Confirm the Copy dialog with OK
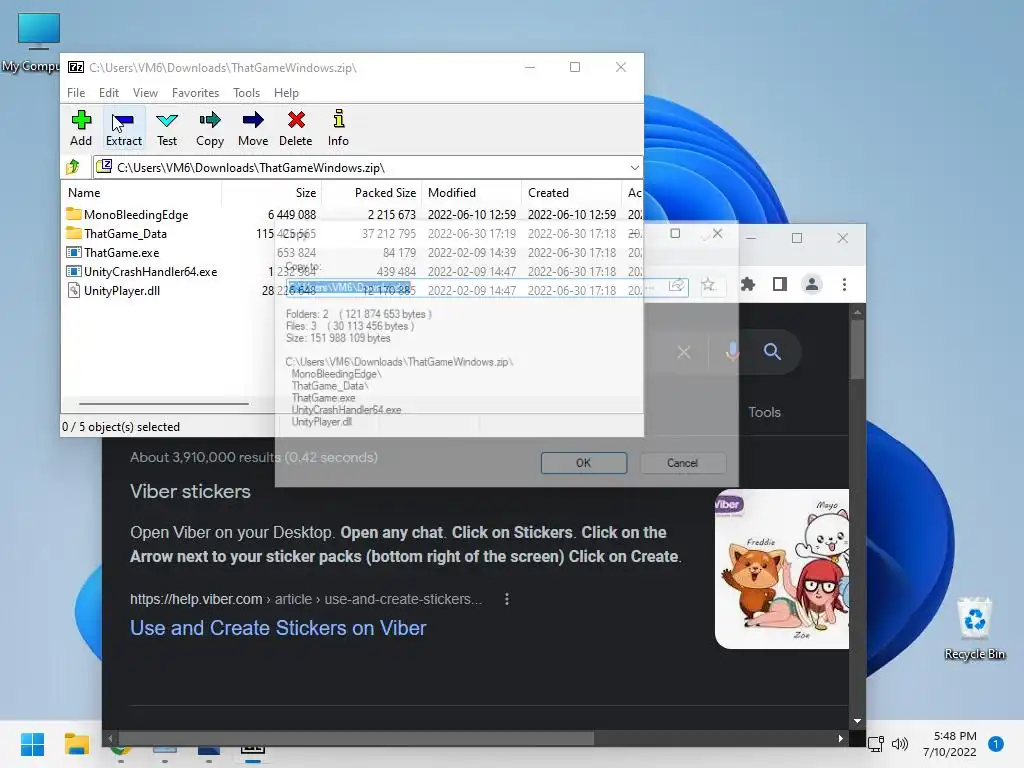 point(584,462)
